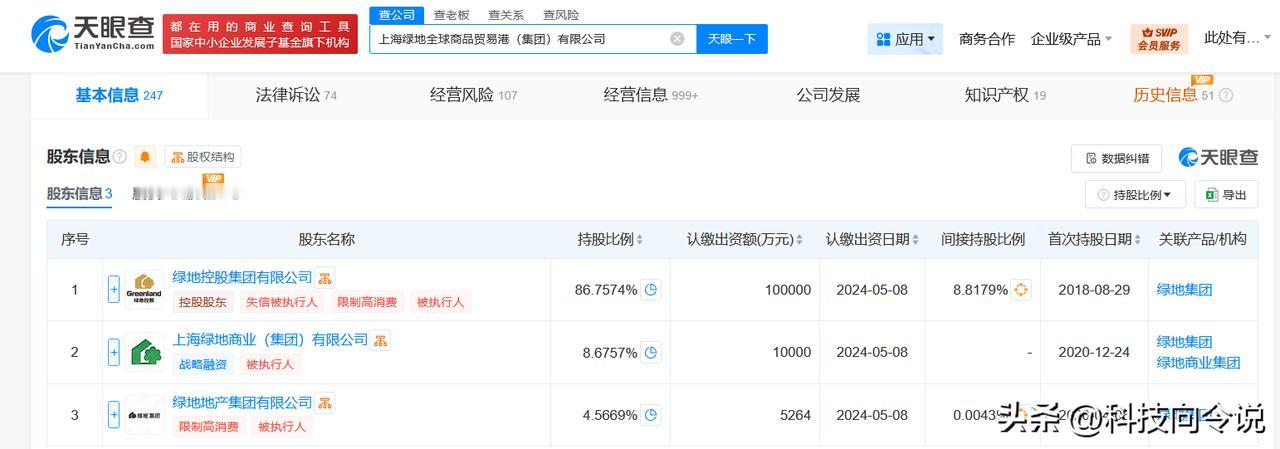Switch to 查老板 search tab
1280x449 pixels.
(451, 15)
